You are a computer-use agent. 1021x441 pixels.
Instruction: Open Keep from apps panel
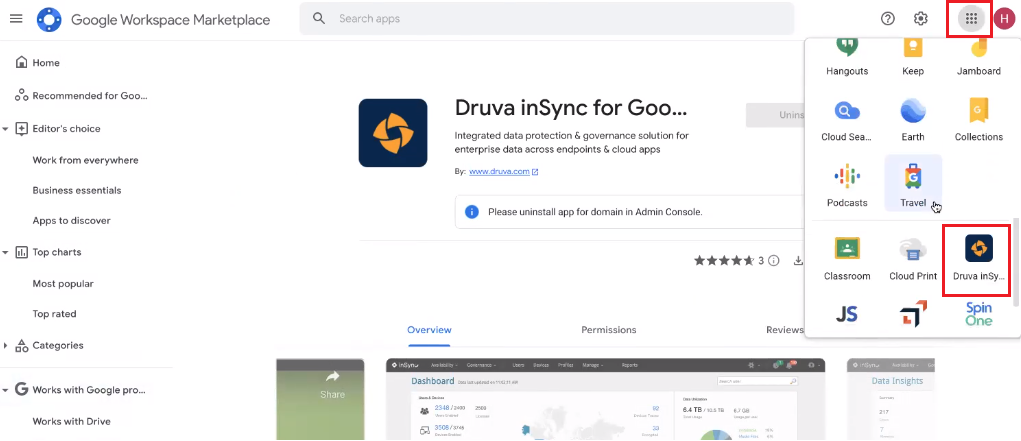click(912, 57)
